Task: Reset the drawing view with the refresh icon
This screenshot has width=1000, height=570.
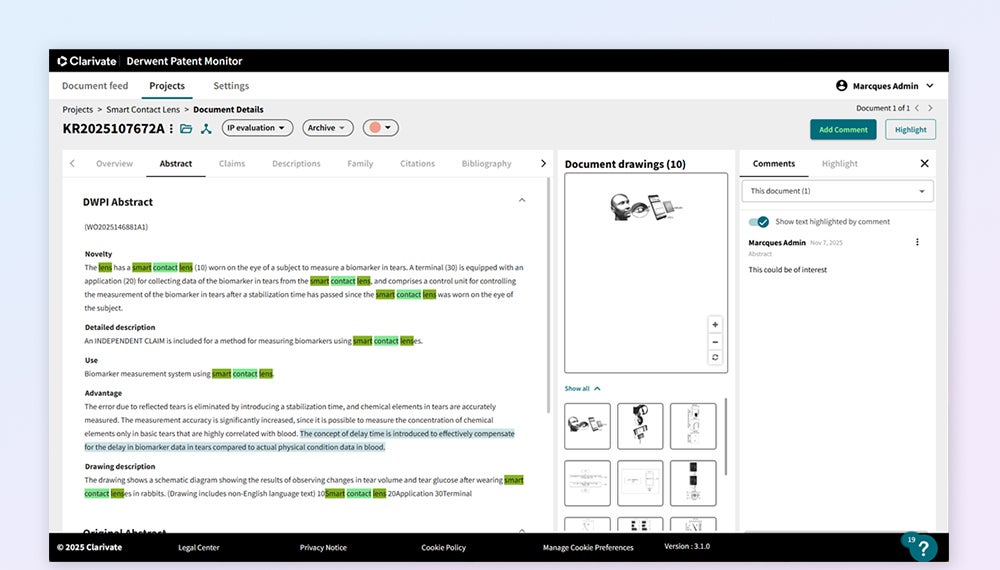Action: [x=715, y=357]
